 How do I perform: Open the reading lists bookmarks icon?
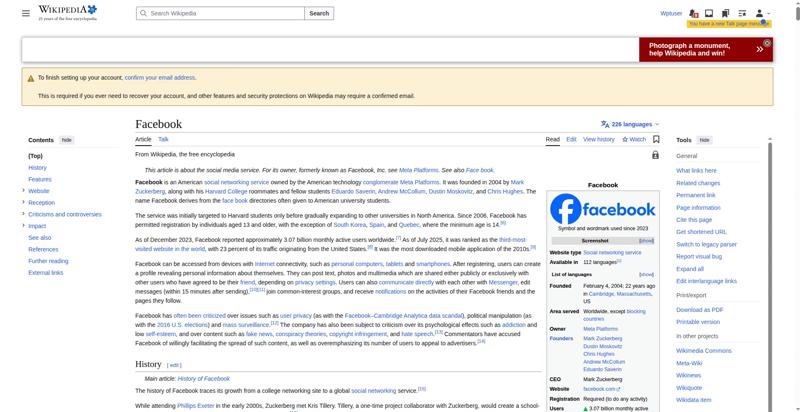click(726, 13)
